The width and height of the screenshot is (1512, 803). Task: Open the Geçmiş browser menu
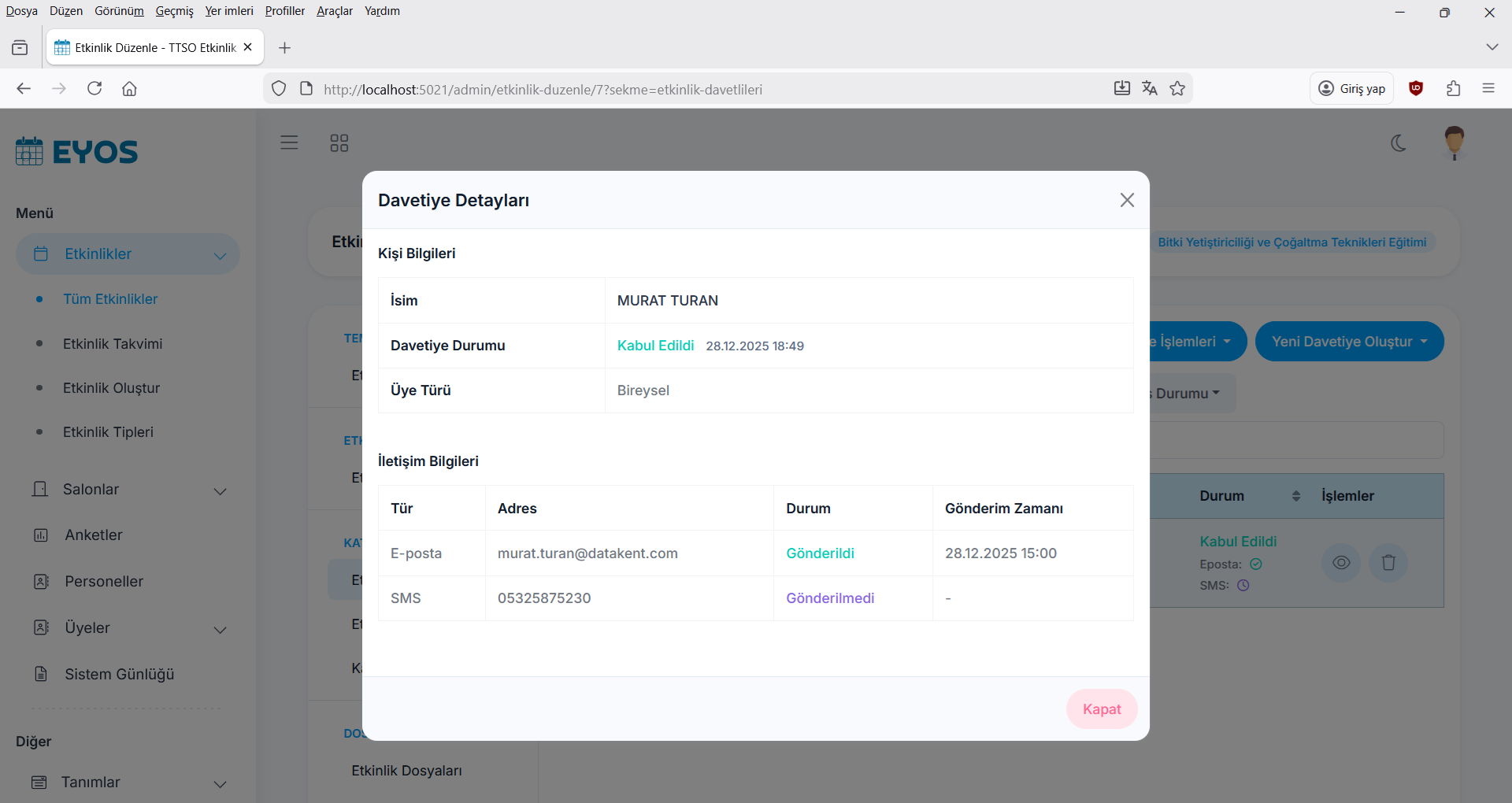tap(174, 11)
